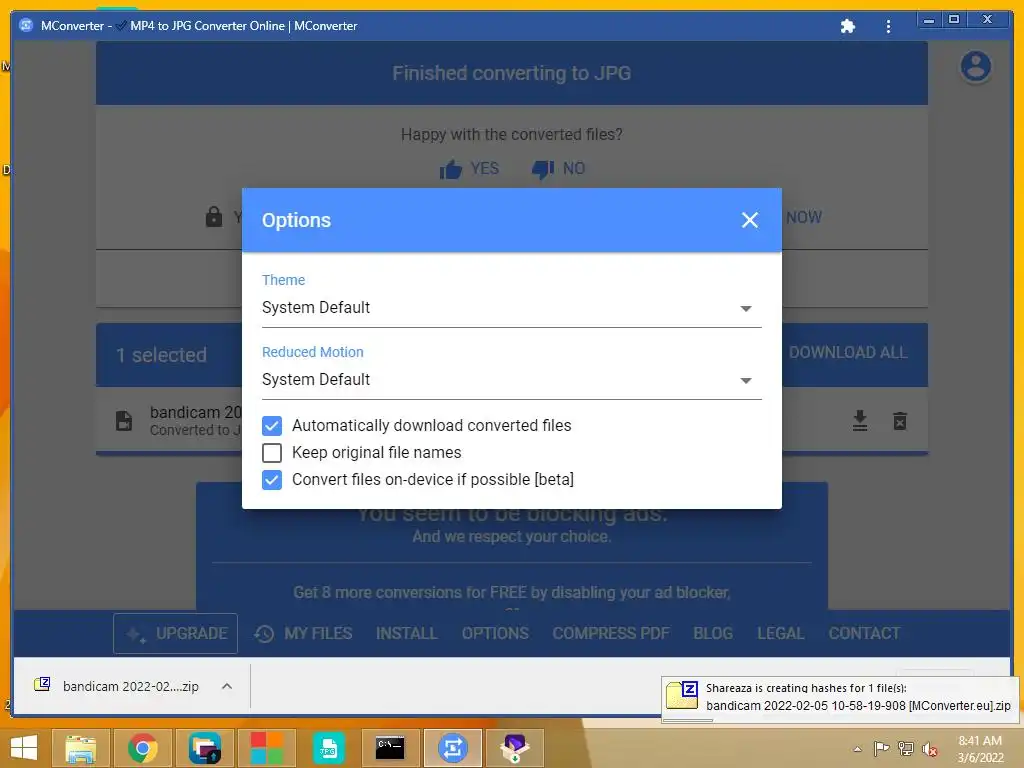Viewport: 1024px width, 768px height.
Task: Switch to MConverter taskbar icon
Action: coord(453,748)
